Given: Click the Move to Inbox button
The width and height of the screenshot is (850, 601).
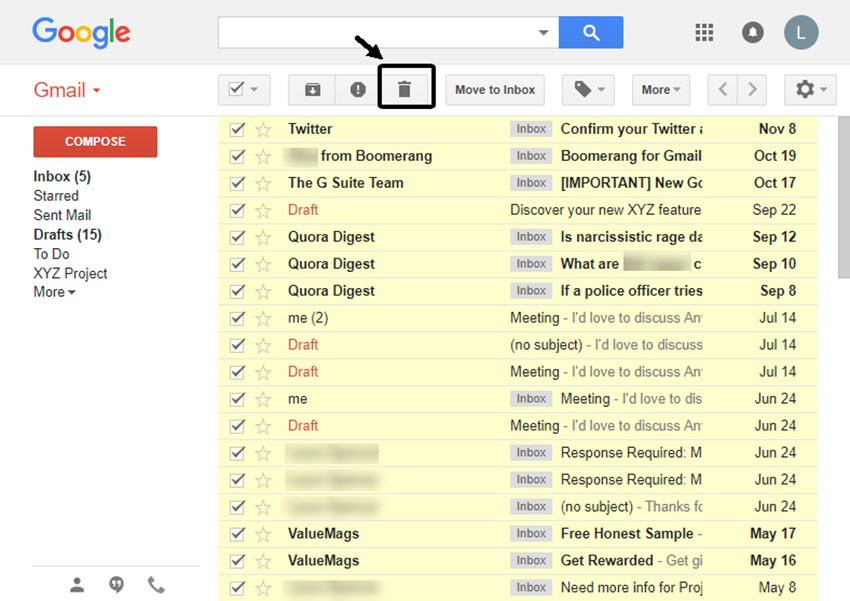Looking at the screenshot, I should coord(494,89).
